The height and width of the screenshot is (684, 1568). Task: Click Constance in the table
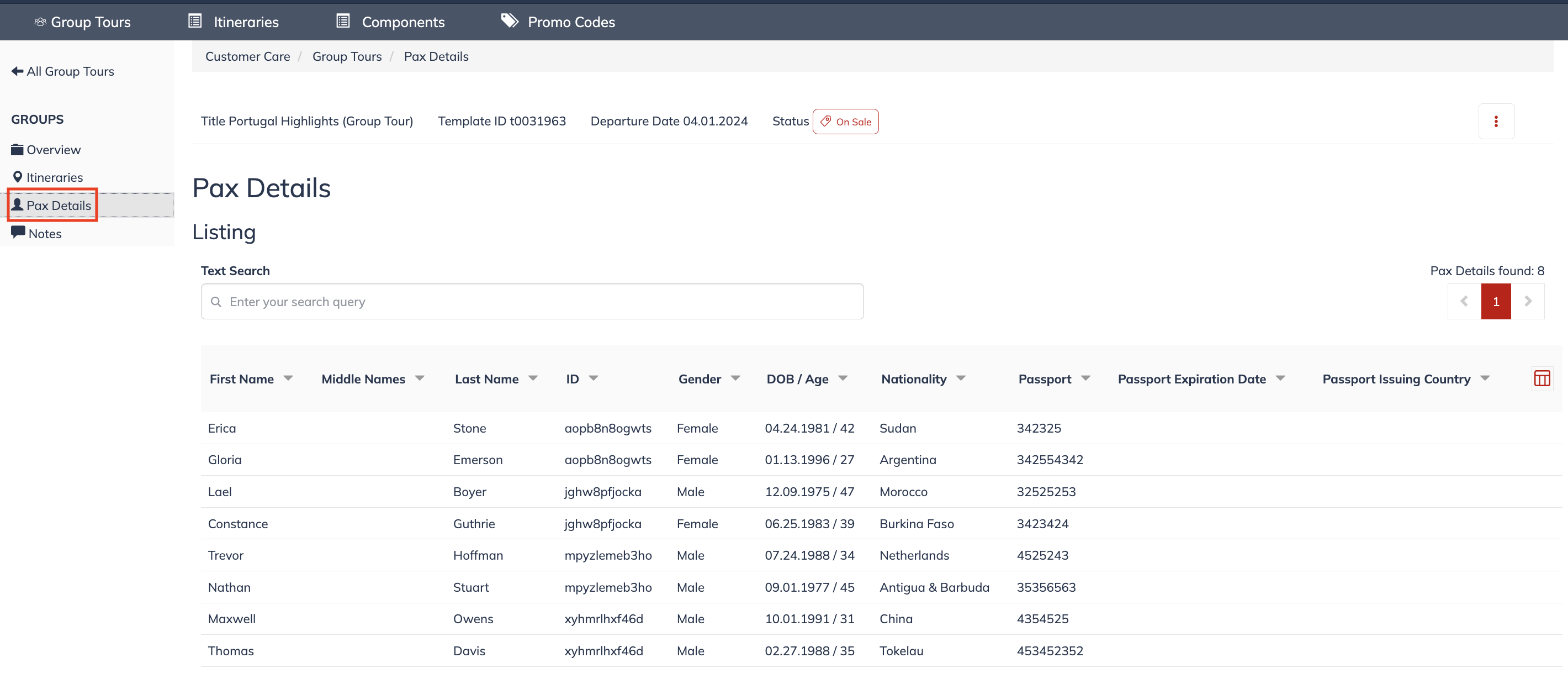[x=238, y=524]
